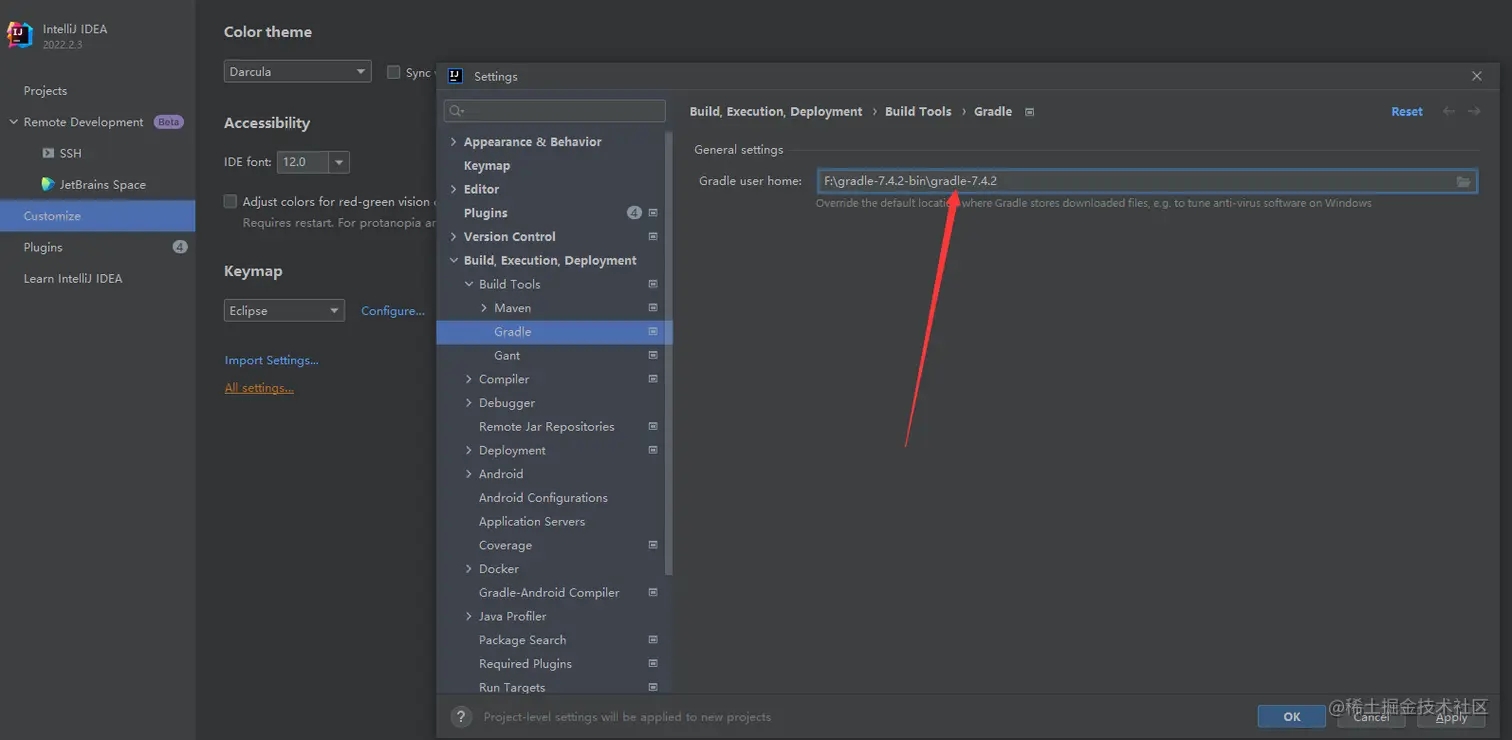1512x740 pixels.
Task: Click the Settings dialog IntelliJ icon
Action: [x=455, y=76]
